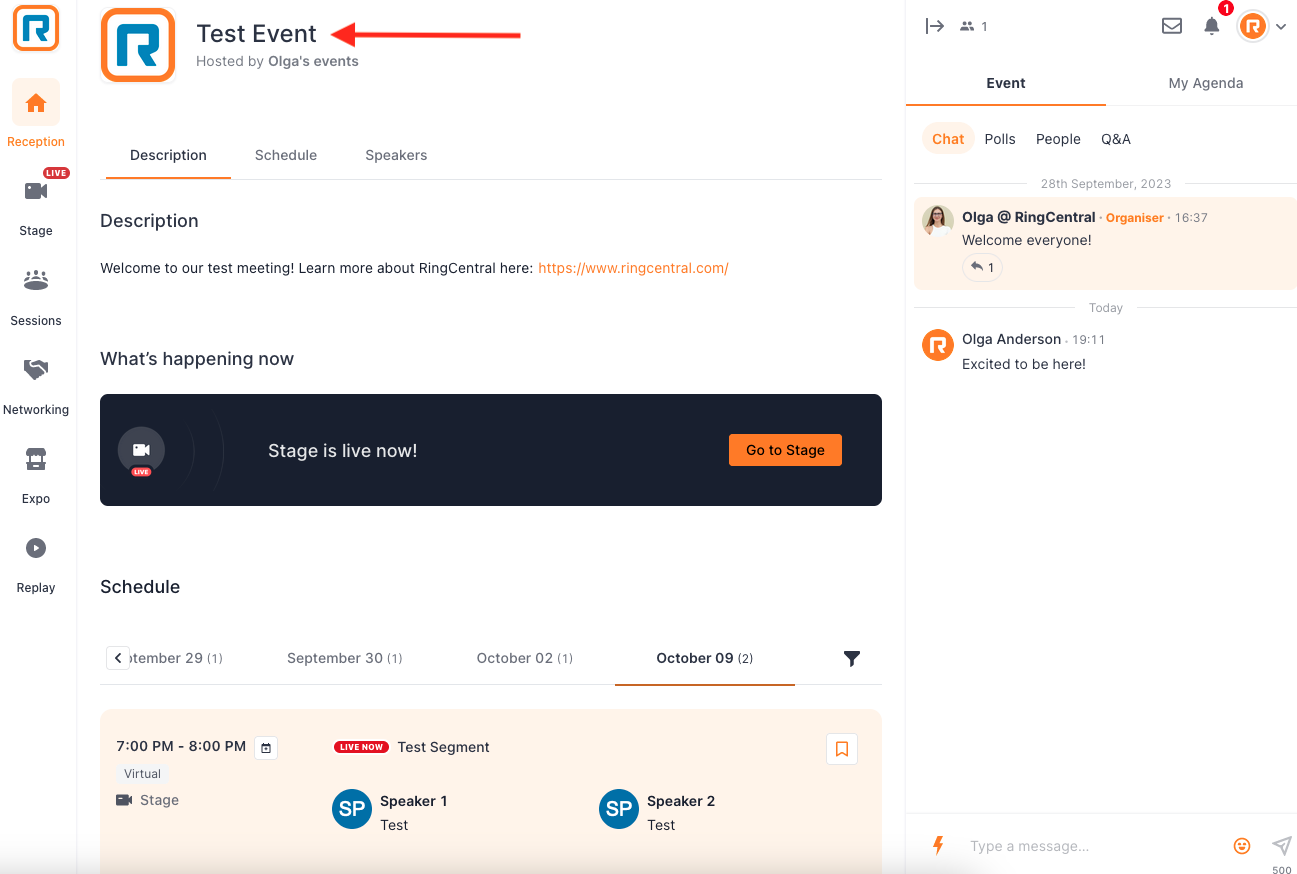Open the notifications bell

(x=1212, y=26)
